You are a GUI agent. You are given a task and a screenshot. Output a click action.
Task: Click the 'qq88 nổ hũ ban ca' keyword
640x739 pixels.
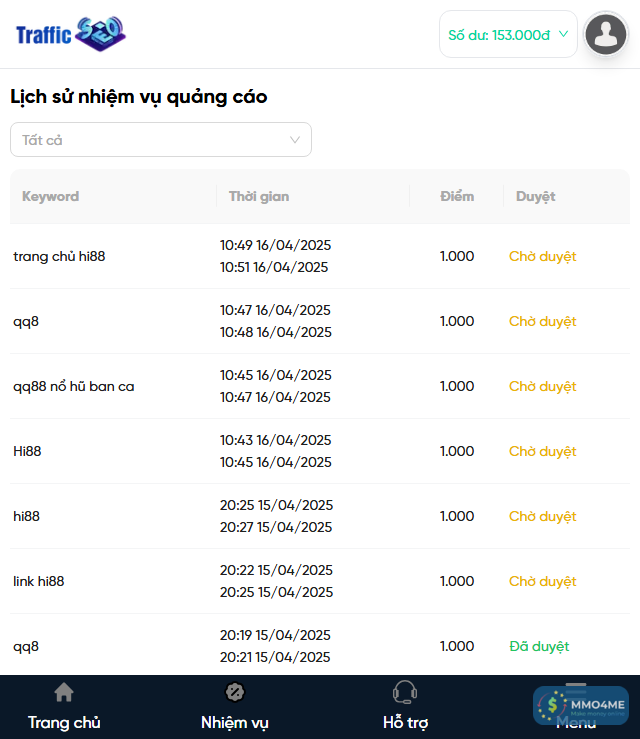click(74, 386)
